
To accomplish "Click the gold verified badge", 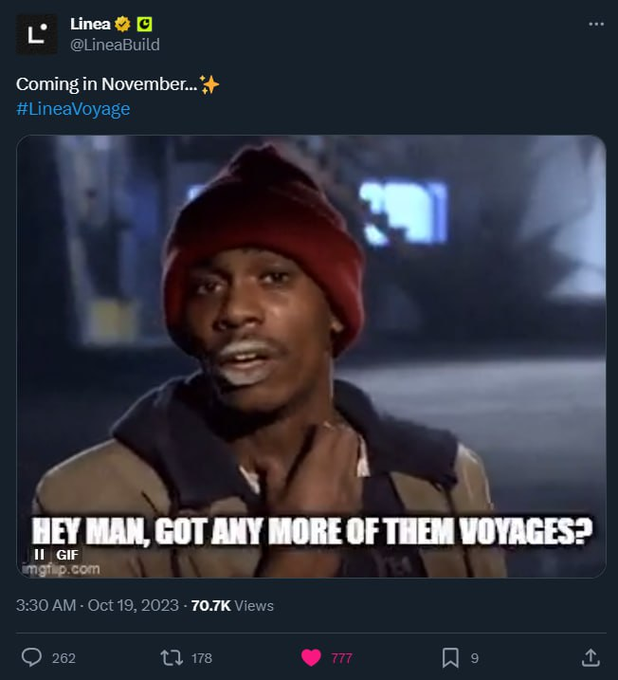I will click(123, 24).
